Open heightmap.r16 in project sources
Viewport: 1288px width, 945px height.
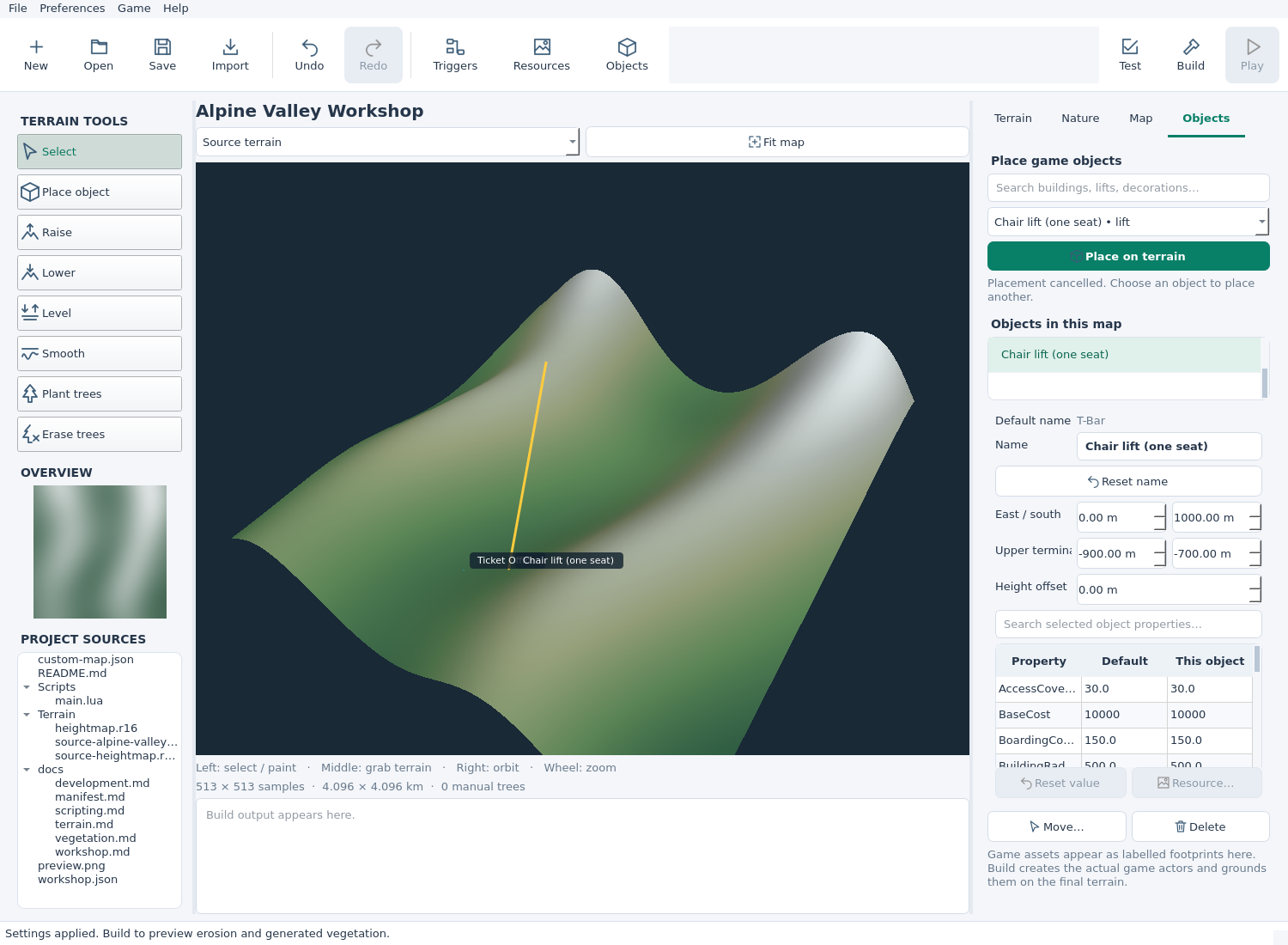click(x=96, y=729)
